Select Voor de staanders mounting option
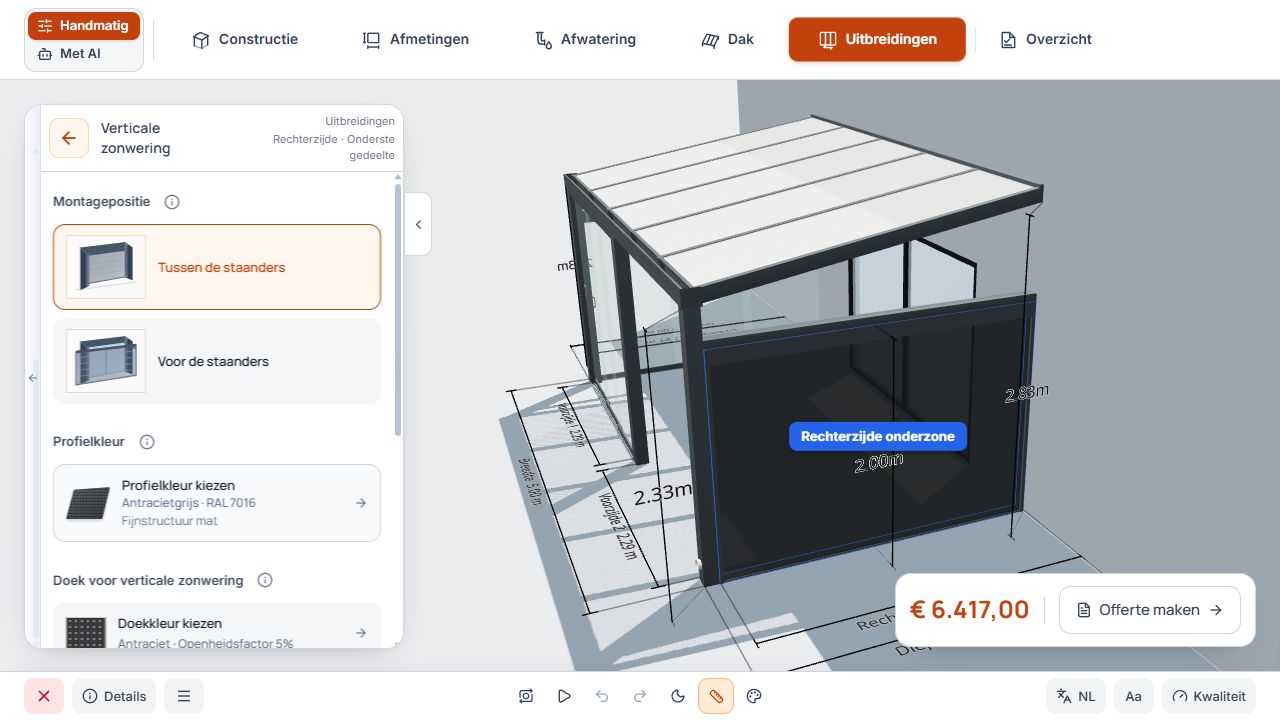Viewport: 1280px width, 720px height. [217, 361]
